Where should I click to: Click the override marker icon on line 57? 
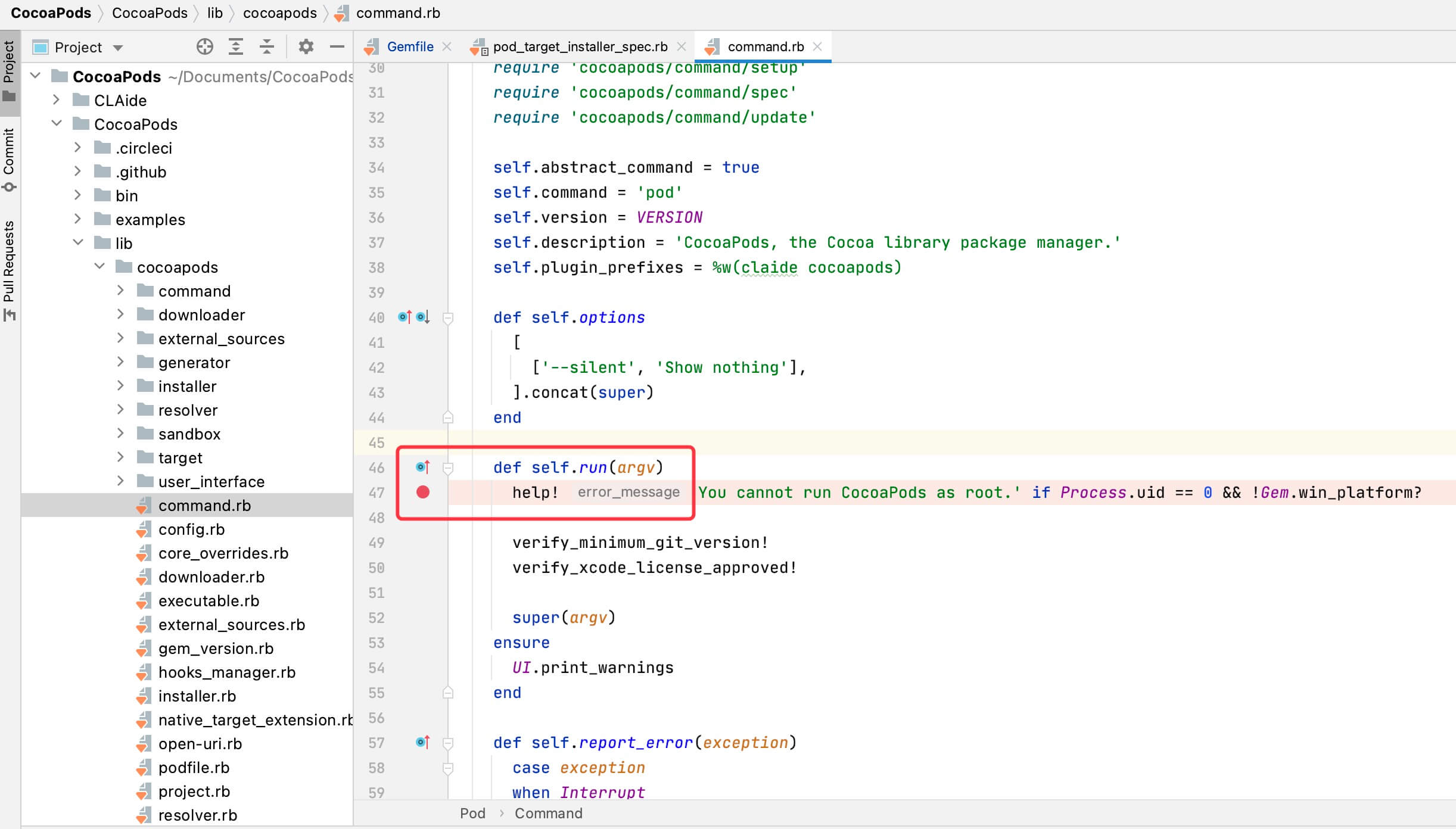[x=422, y=743]
